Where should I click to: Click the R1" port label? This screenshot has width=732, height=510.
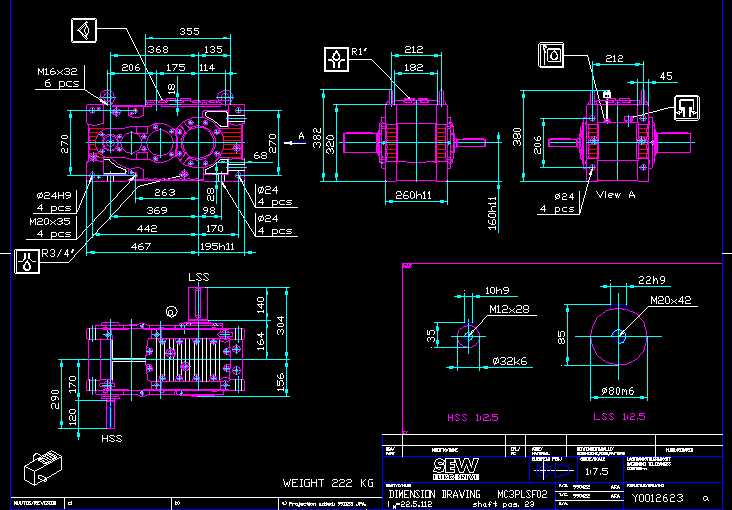click(x=359, y=51)
